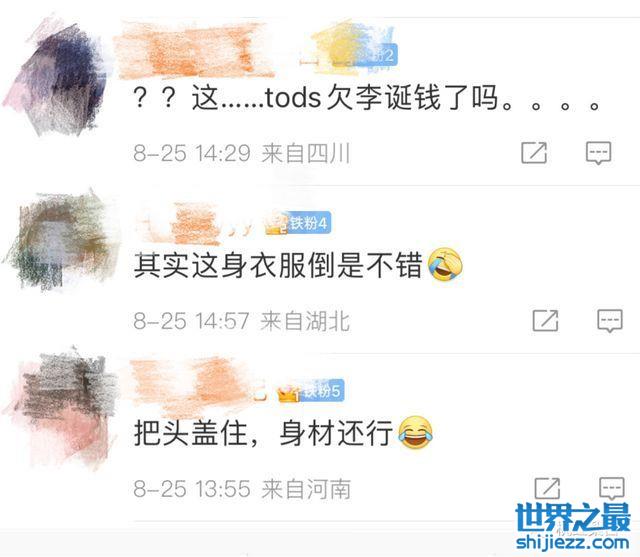The height and width of the screenshot is (557, 640).
Task: Click crown icon beside 铁粉5 badge
Action: [289, 393]
